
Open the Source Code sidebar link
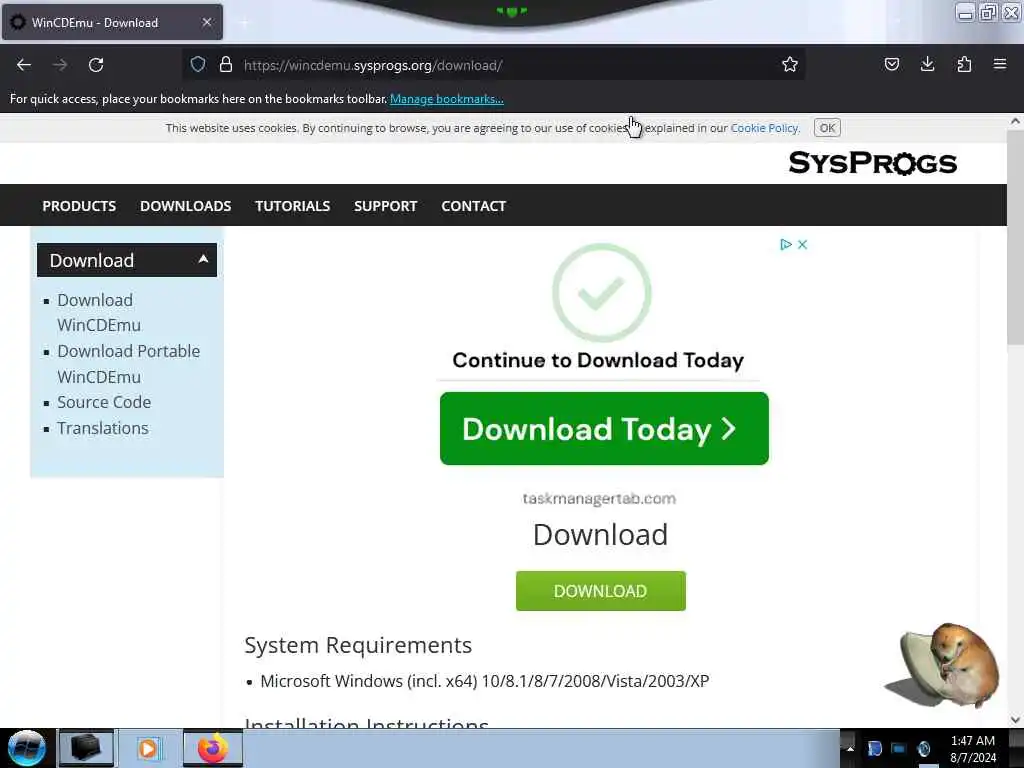tap(104, 402)
